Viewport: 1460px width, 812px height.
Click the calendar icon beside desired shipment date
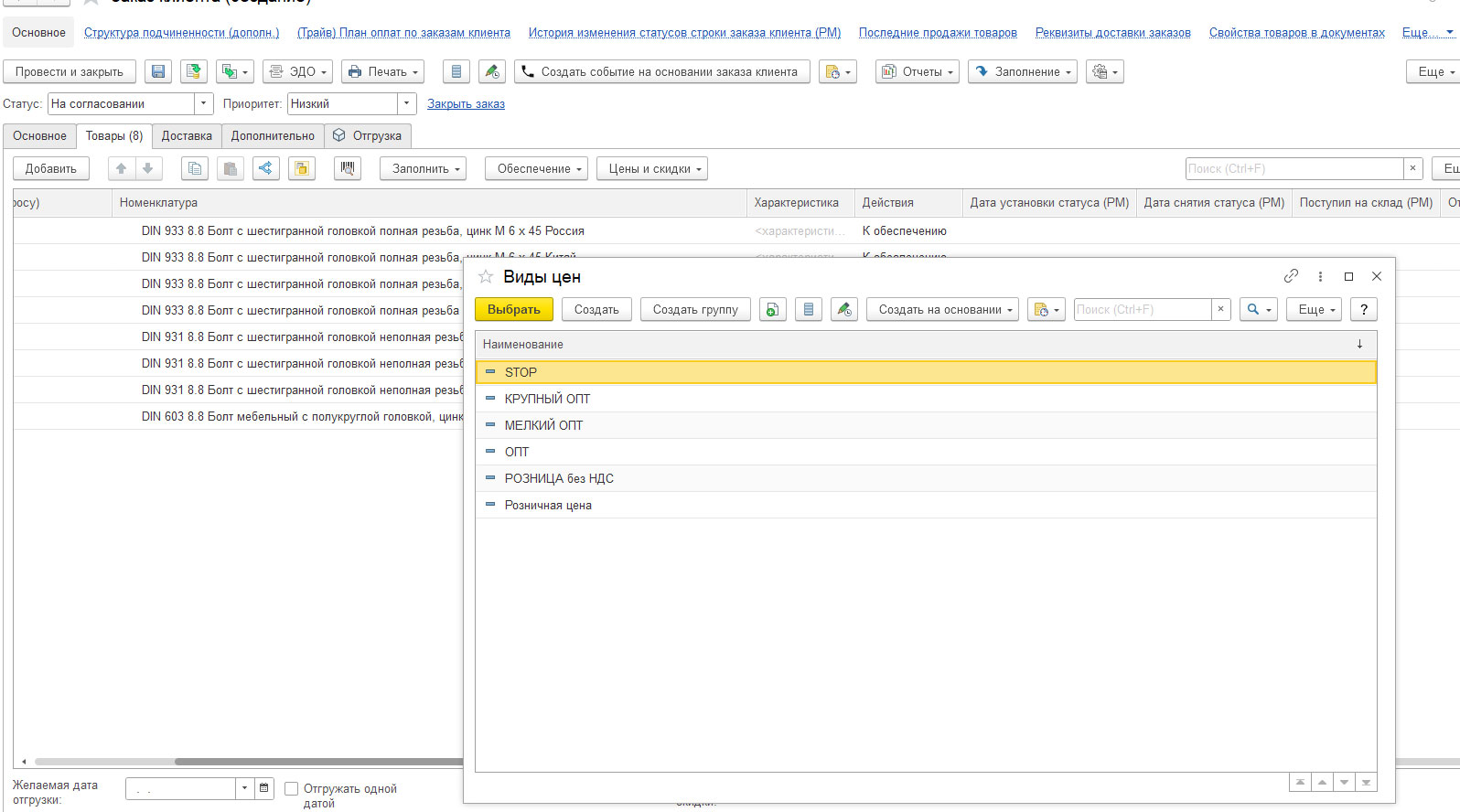pyautogui.click(x=264, y=787)
